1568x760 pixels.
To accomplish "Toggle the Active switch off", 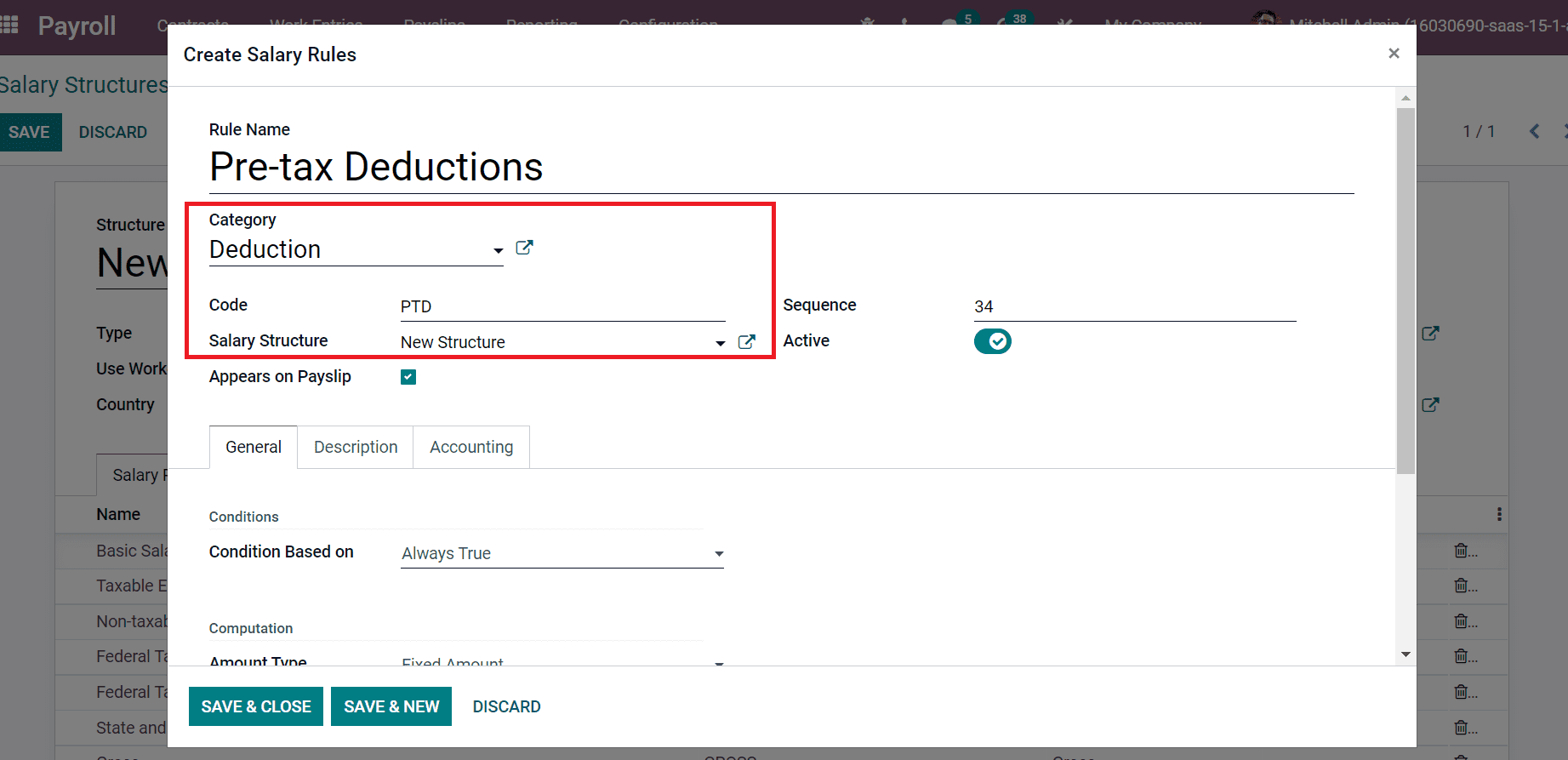I will (992, 341).
